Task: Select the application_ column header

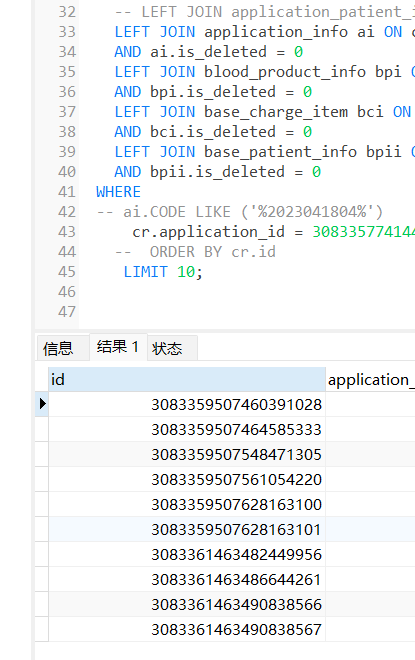Action: [371, 380]
